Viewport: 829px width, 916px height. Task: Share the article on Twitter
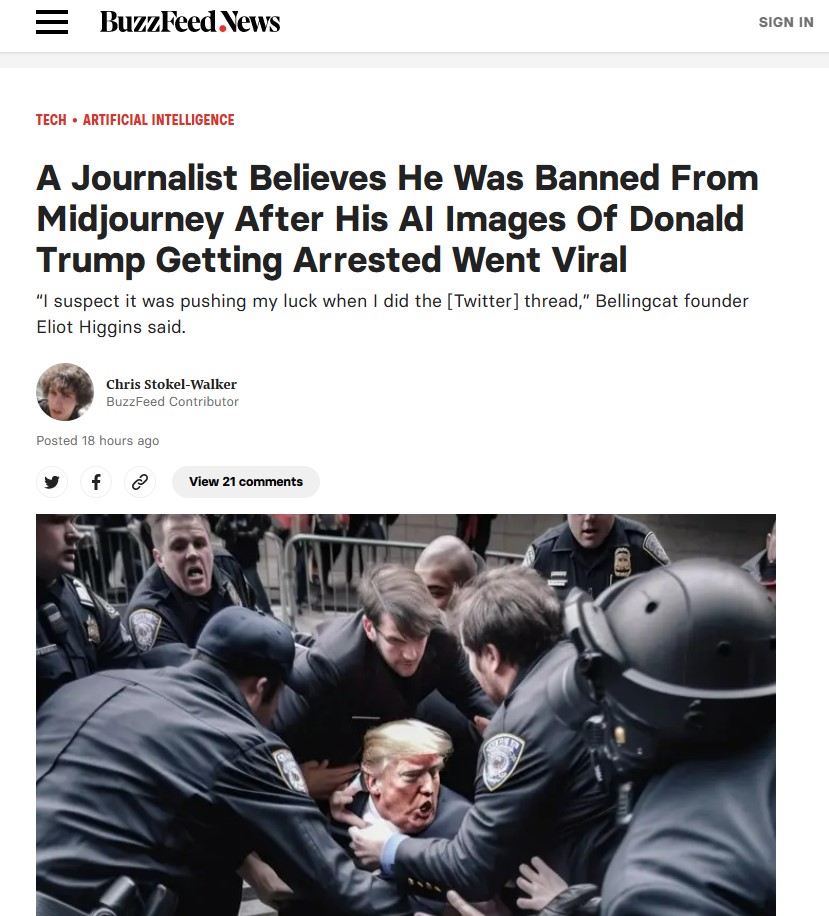(52, 482)
